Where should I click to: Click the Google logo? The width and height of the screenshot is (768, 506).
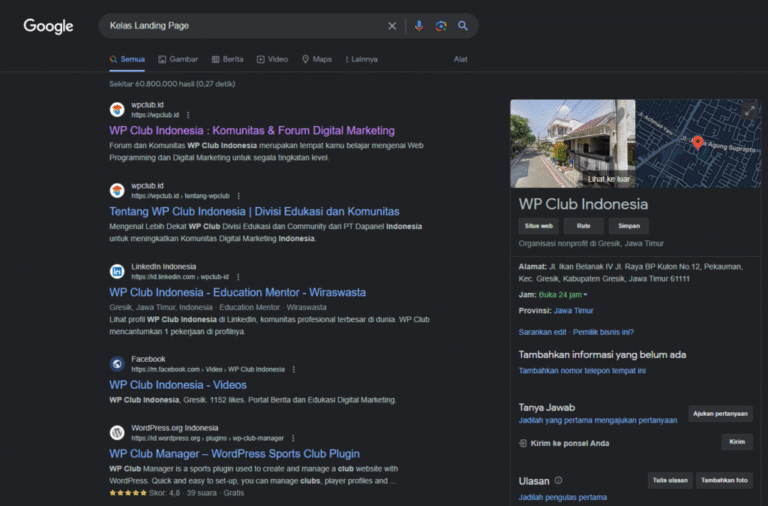click(48, 26)
